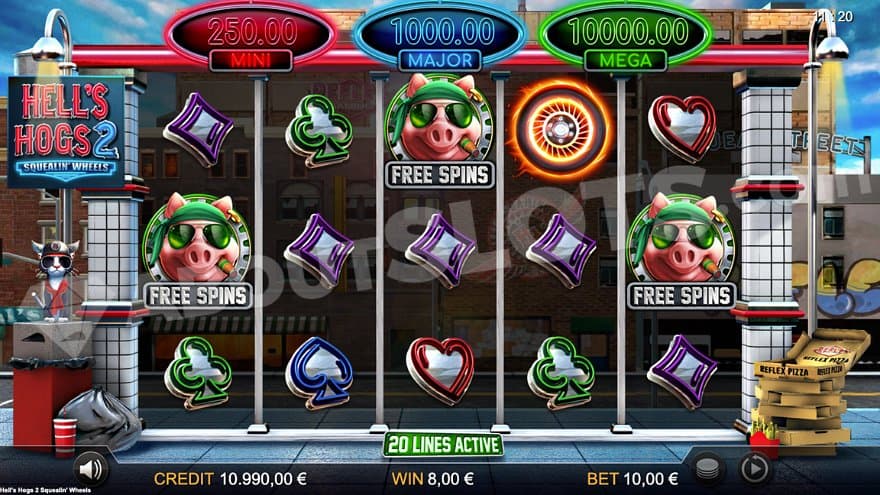Click the Free Spins pig on reel three
The height and width of the screenshot is (495, 880).
click(440, 130)
